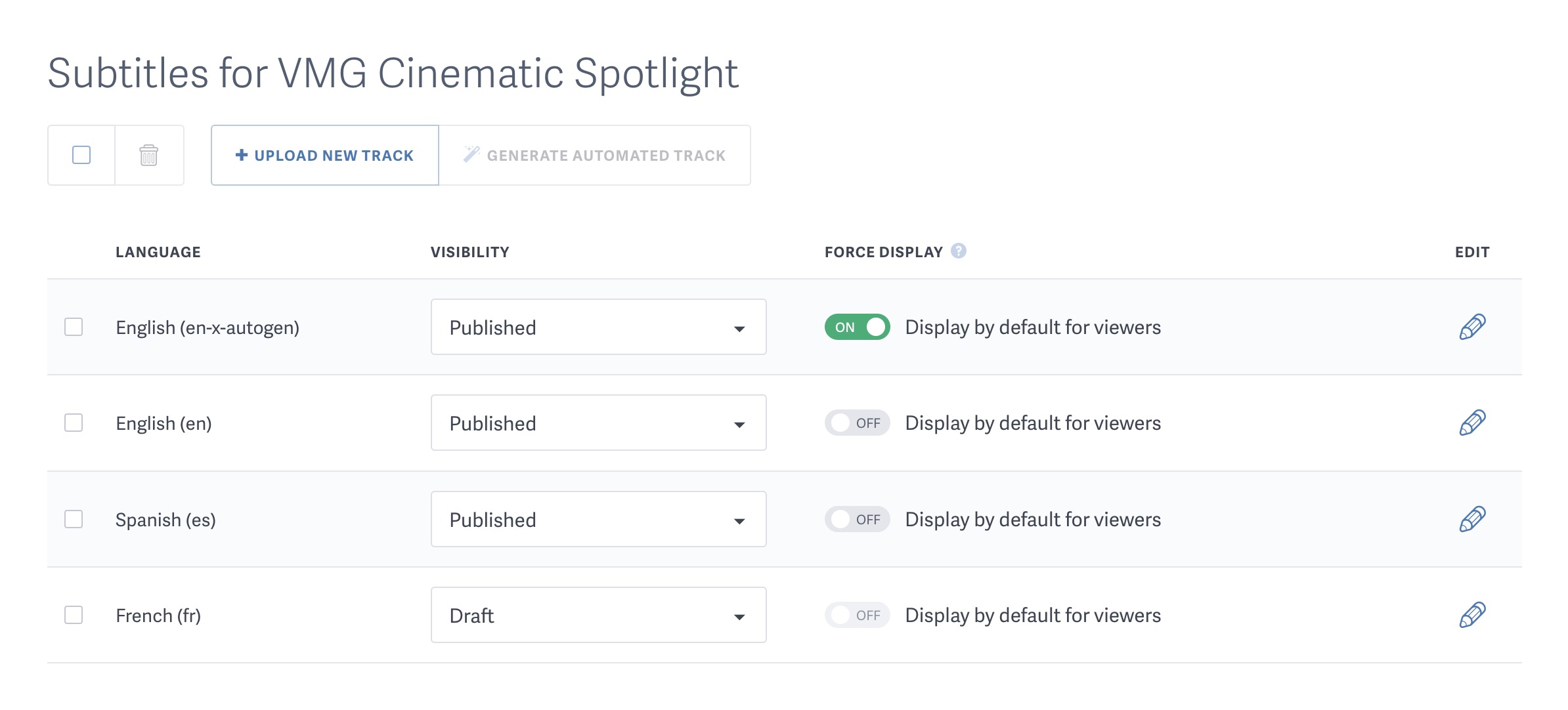
Task: Click Generate Automated Track wand button
Action: tap(594, 156)
